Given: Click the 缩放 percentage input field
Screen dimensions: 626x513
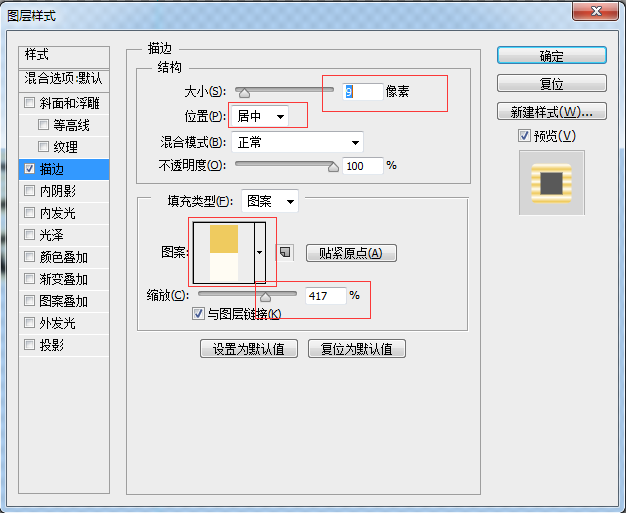Looking at the screenshot, I should (325, 296).
